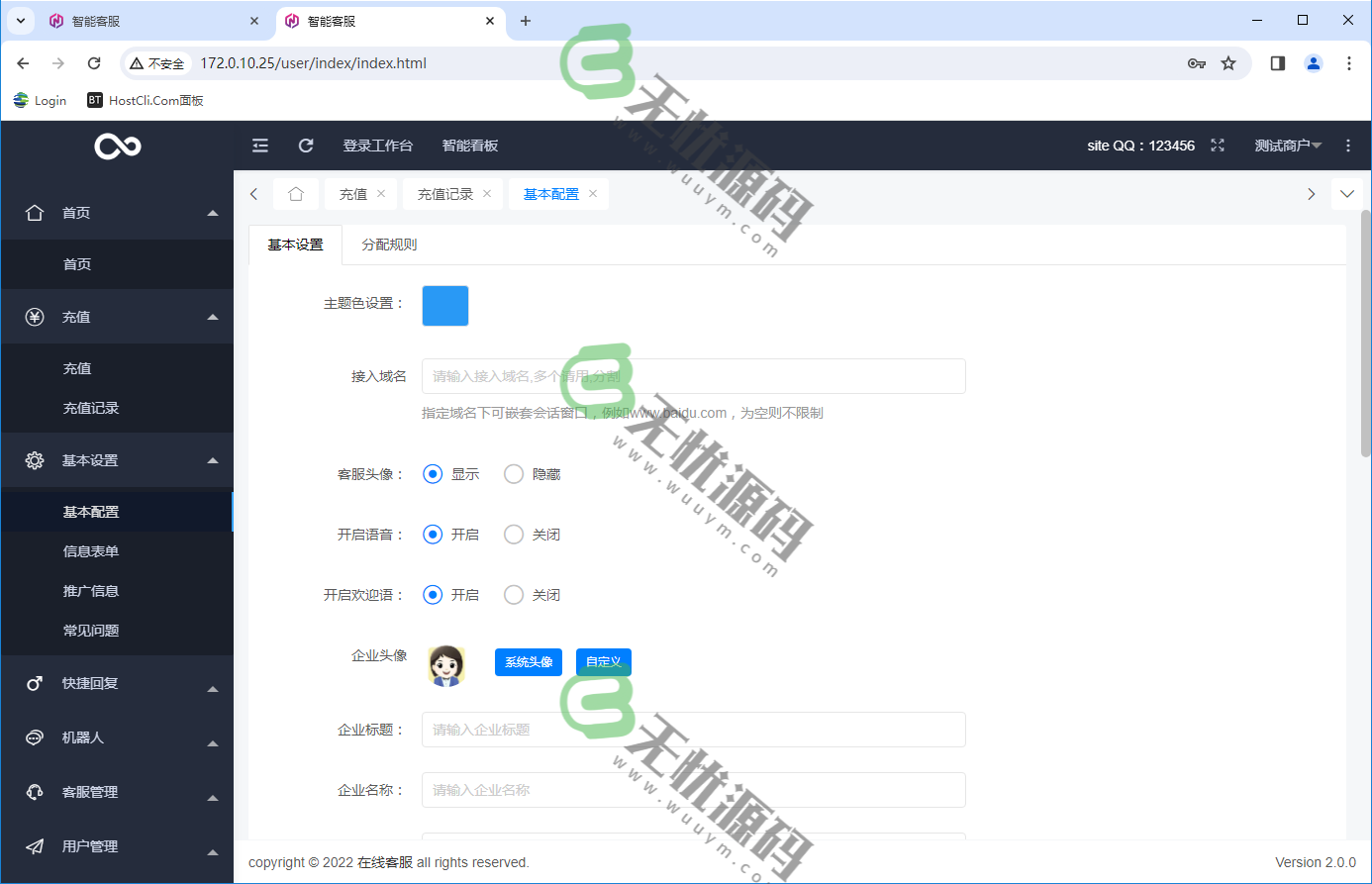Open the tab list dropdown at tab bar right

(x=1347, y=193)
